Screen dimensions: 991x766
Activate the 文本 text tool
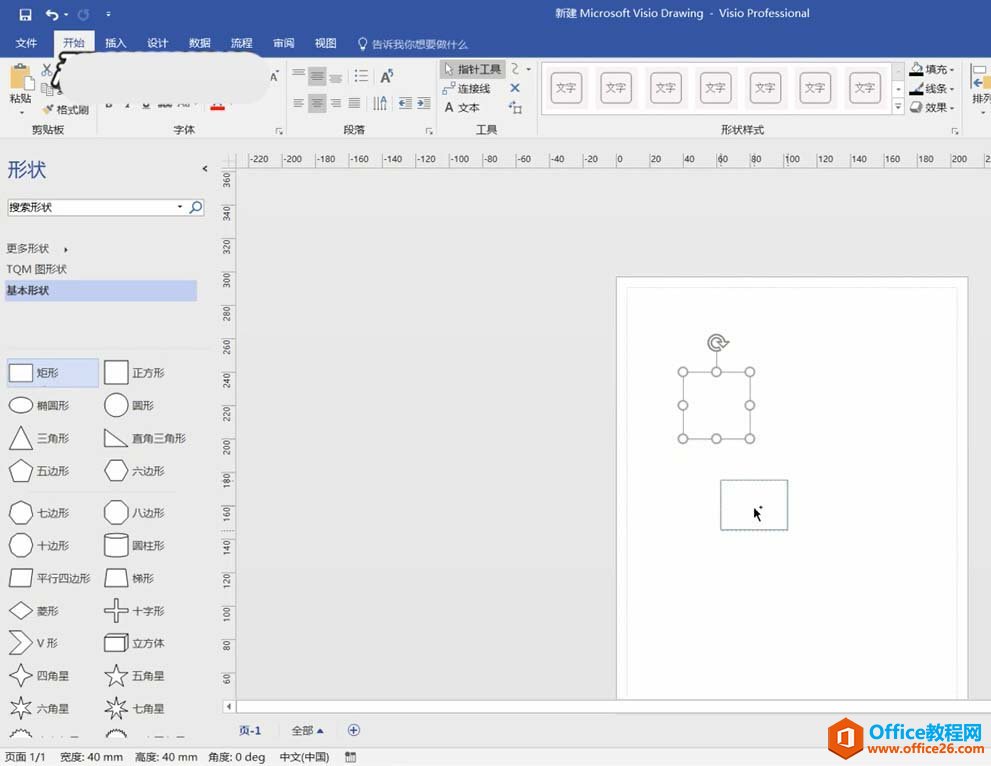click(466, 107)
